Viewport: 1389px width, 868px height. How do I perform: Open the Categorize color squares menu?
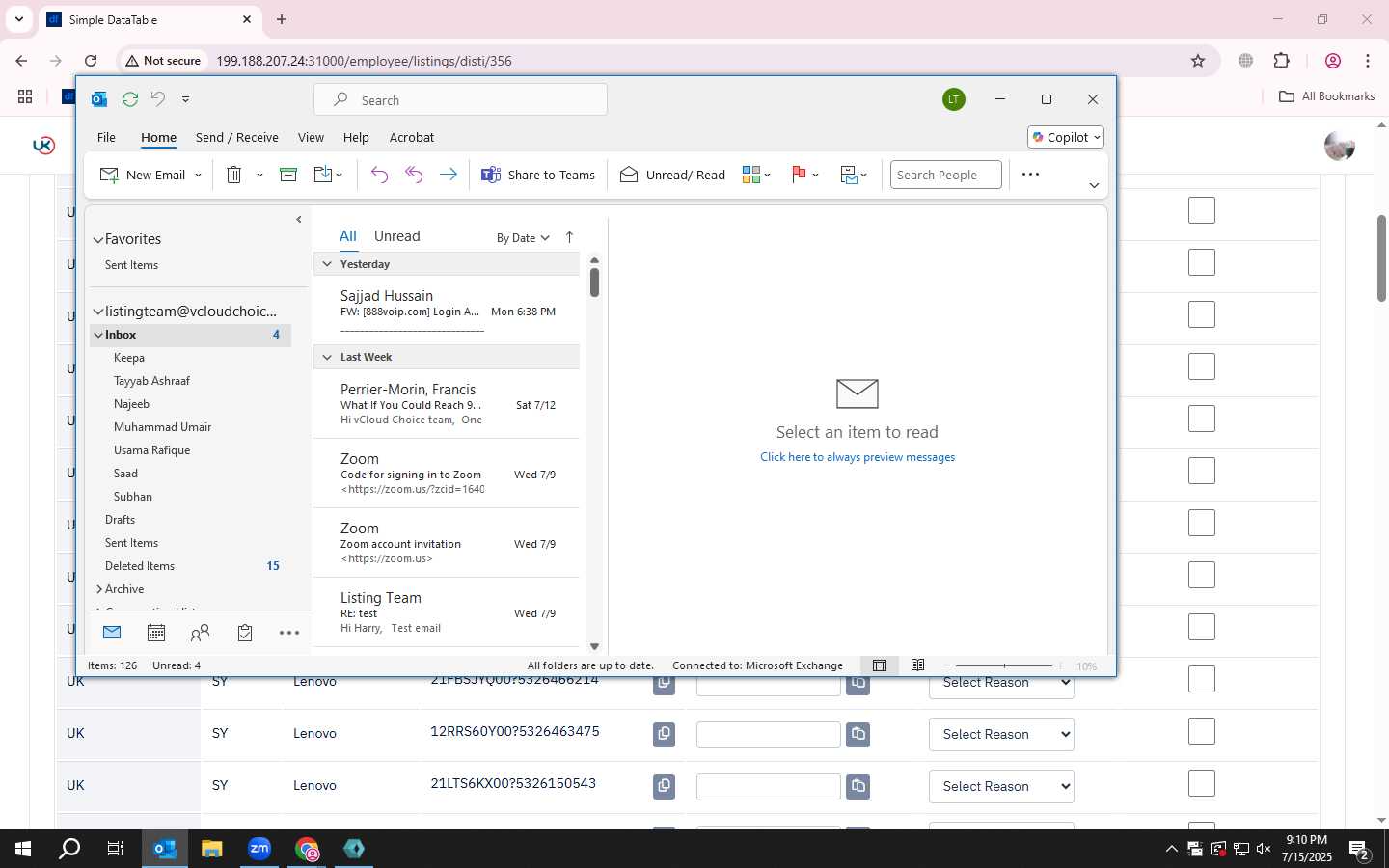pos(756,175)
